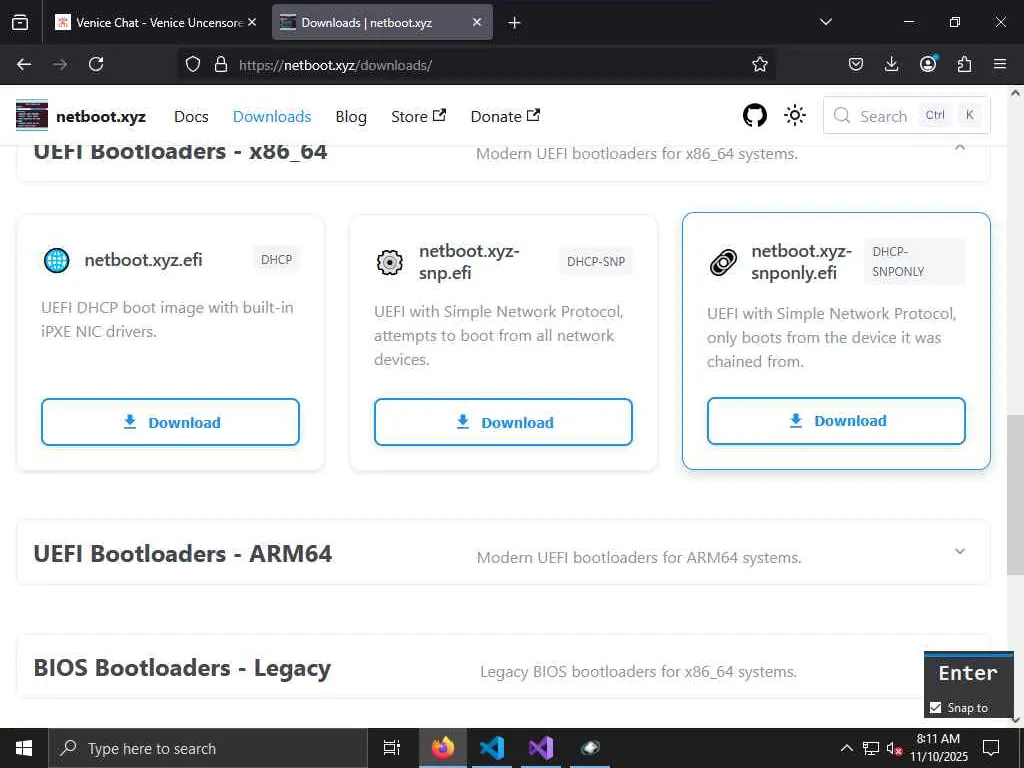1024x768 pixels.
Task: Download netboot.xyz-snponly.efi bootloader
Action: pyautogui.click(x=836, y=421)
